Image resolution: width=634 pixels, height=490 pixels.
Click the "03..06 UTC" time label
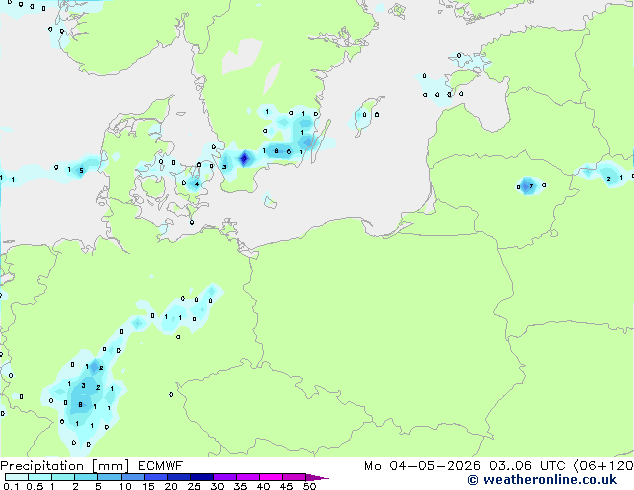tap(527, 466)
